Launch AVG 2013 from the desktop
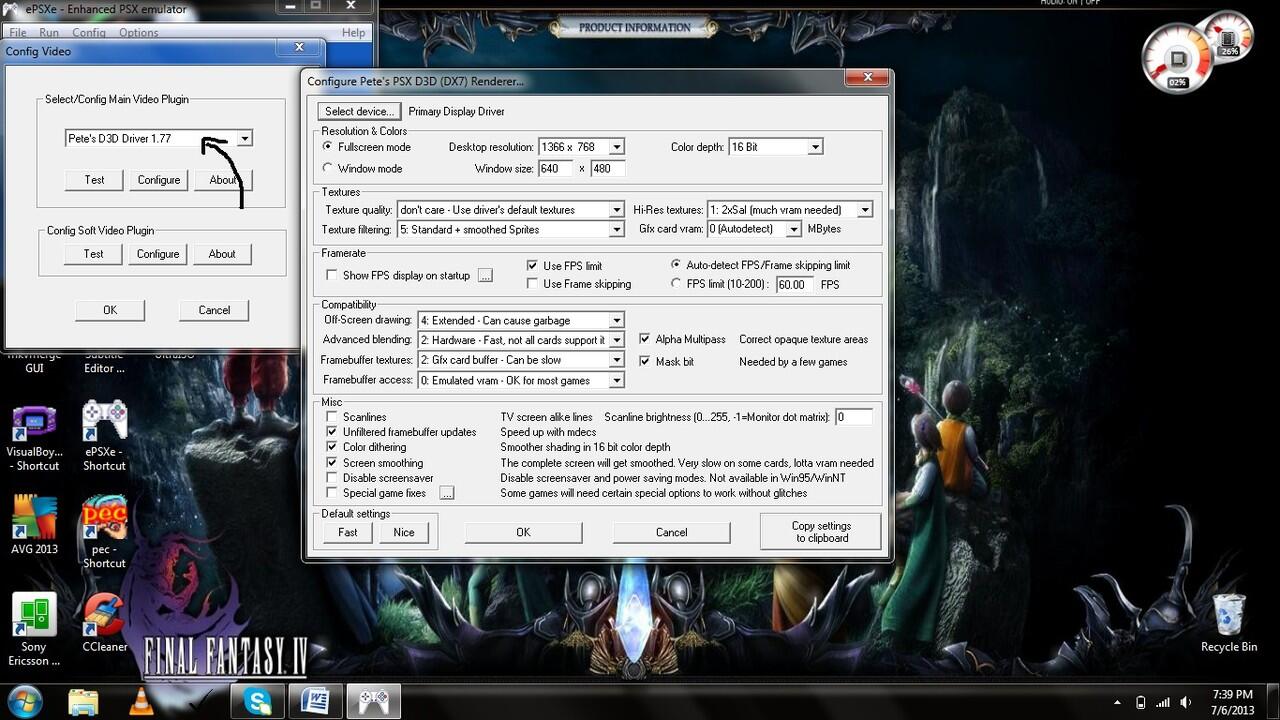The height and width of the screenshot is (720, 1280). coord(35,525)
